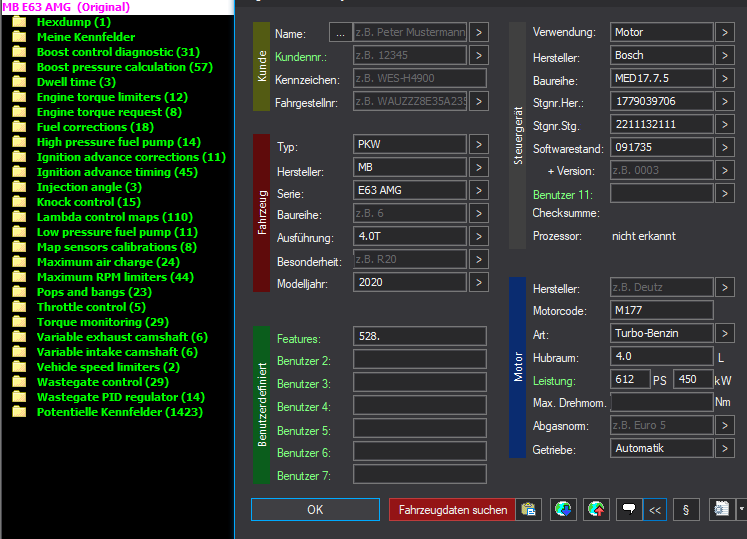Image resolution: width=747 pixels, height=539 pixels.
Task: Click the folder icon of Knock control
Action: (19, 202)
